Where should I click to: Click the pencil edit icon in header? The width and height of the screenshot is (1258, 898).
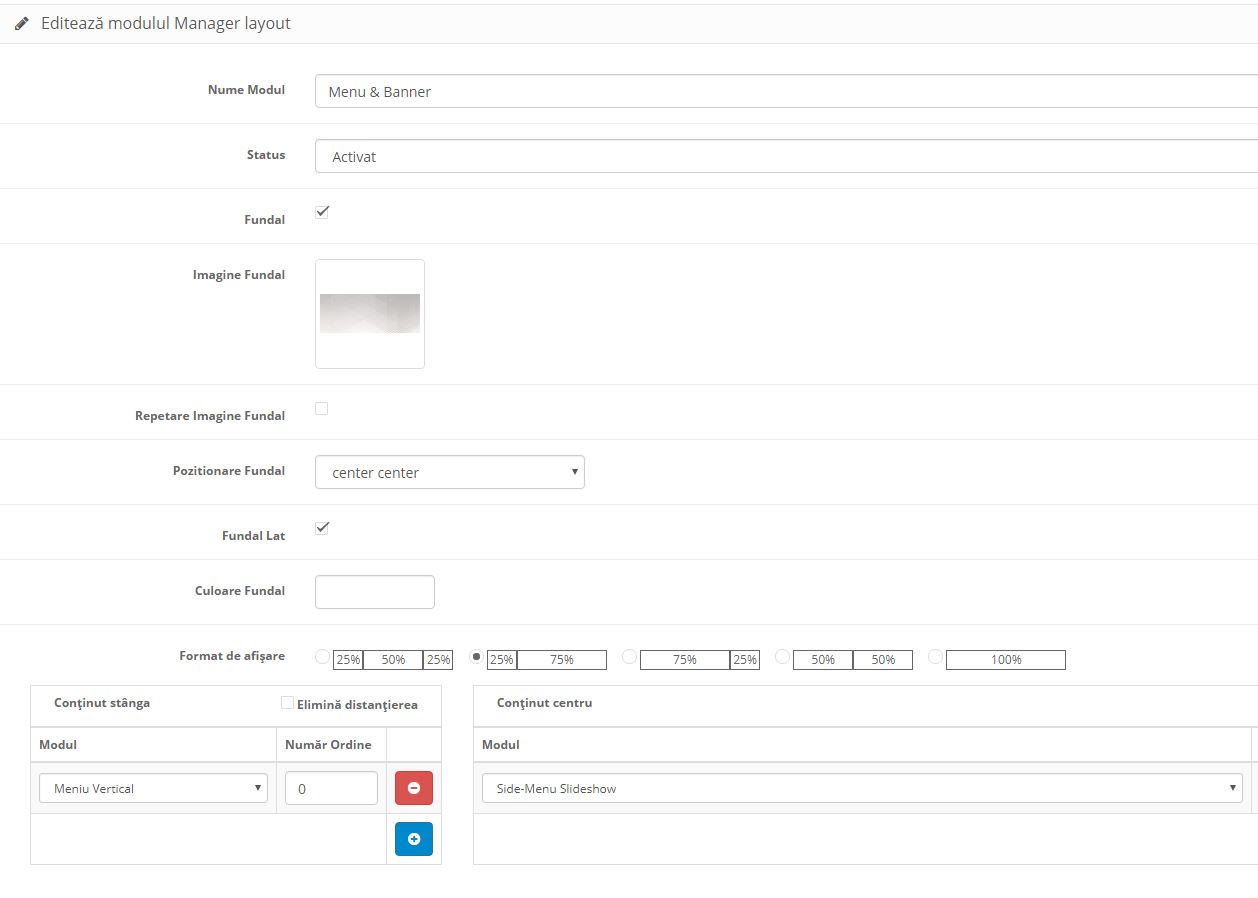22,23
